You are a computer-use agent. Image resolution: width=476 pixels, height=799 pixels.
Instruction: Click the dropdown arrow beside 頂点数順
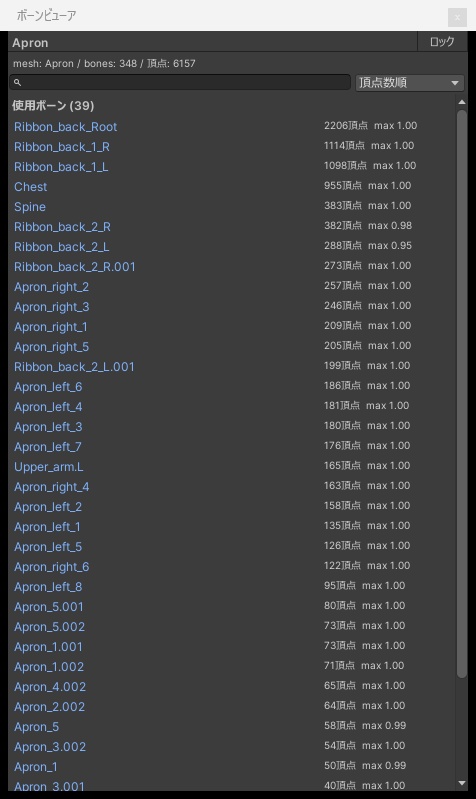(455, 83)
